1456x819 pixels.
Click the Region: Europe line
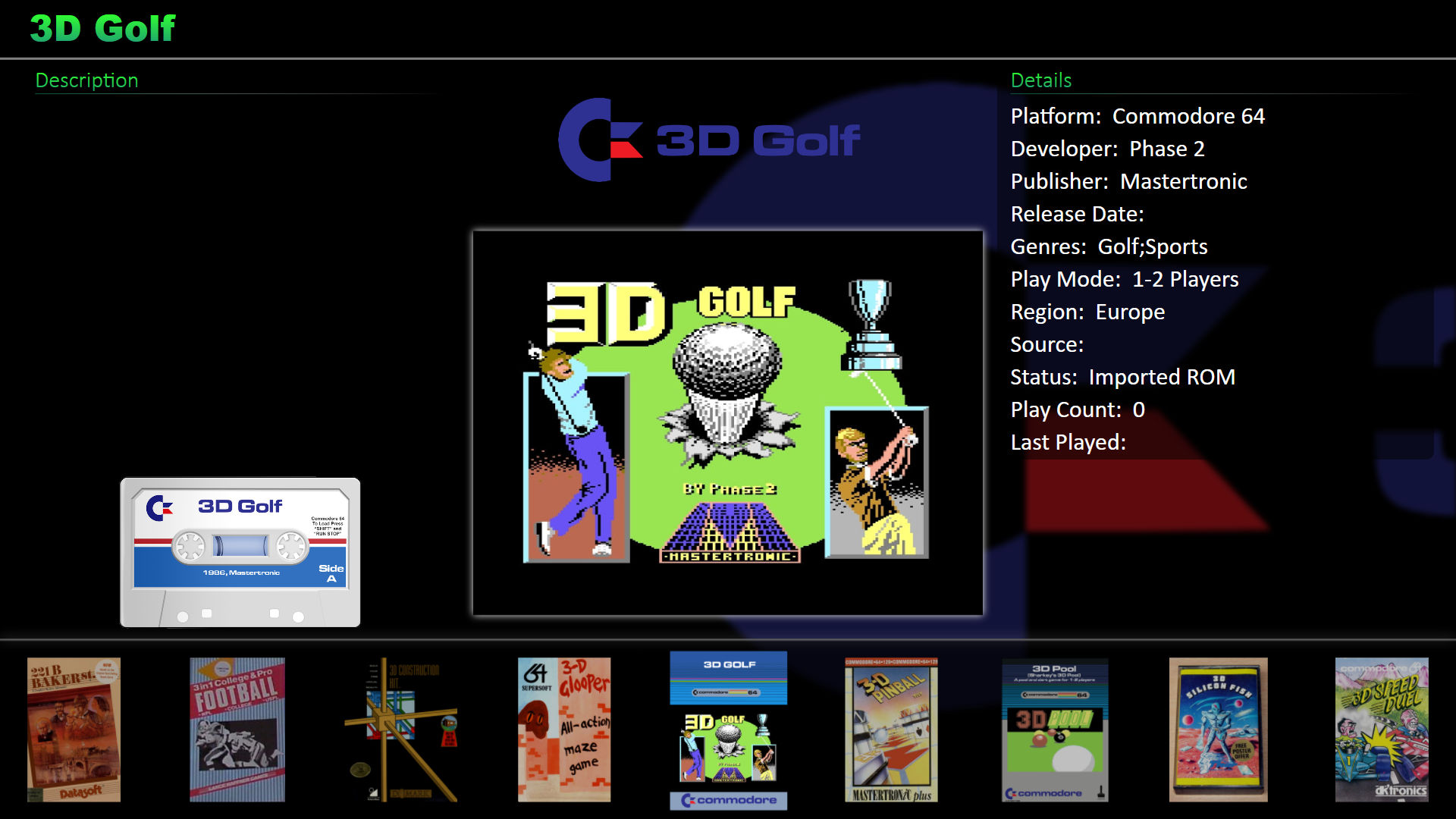[1087, 312]
